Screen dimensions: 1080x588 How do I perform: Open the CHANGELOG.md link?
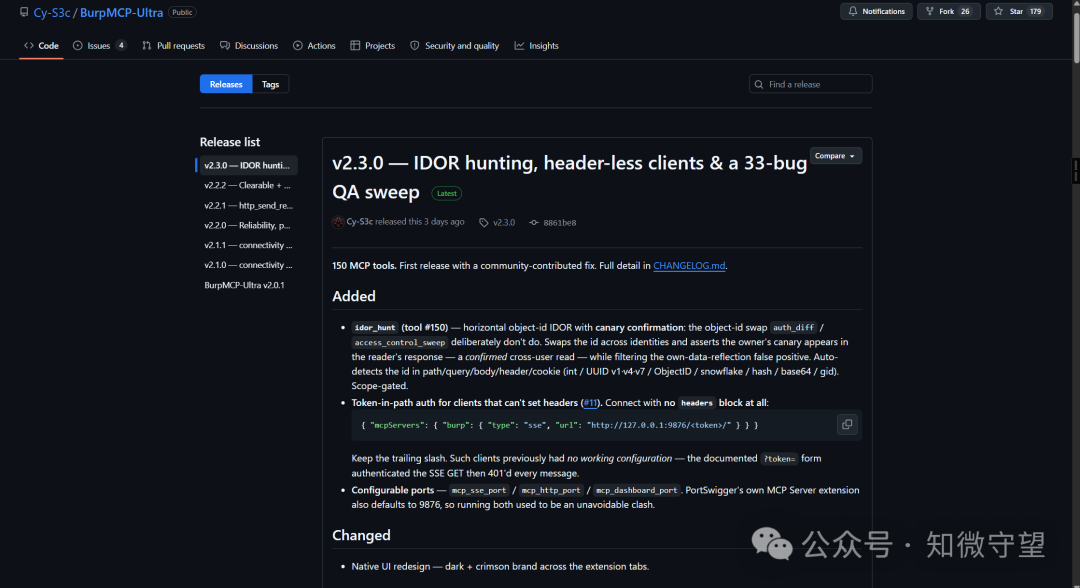coord(689,266)
